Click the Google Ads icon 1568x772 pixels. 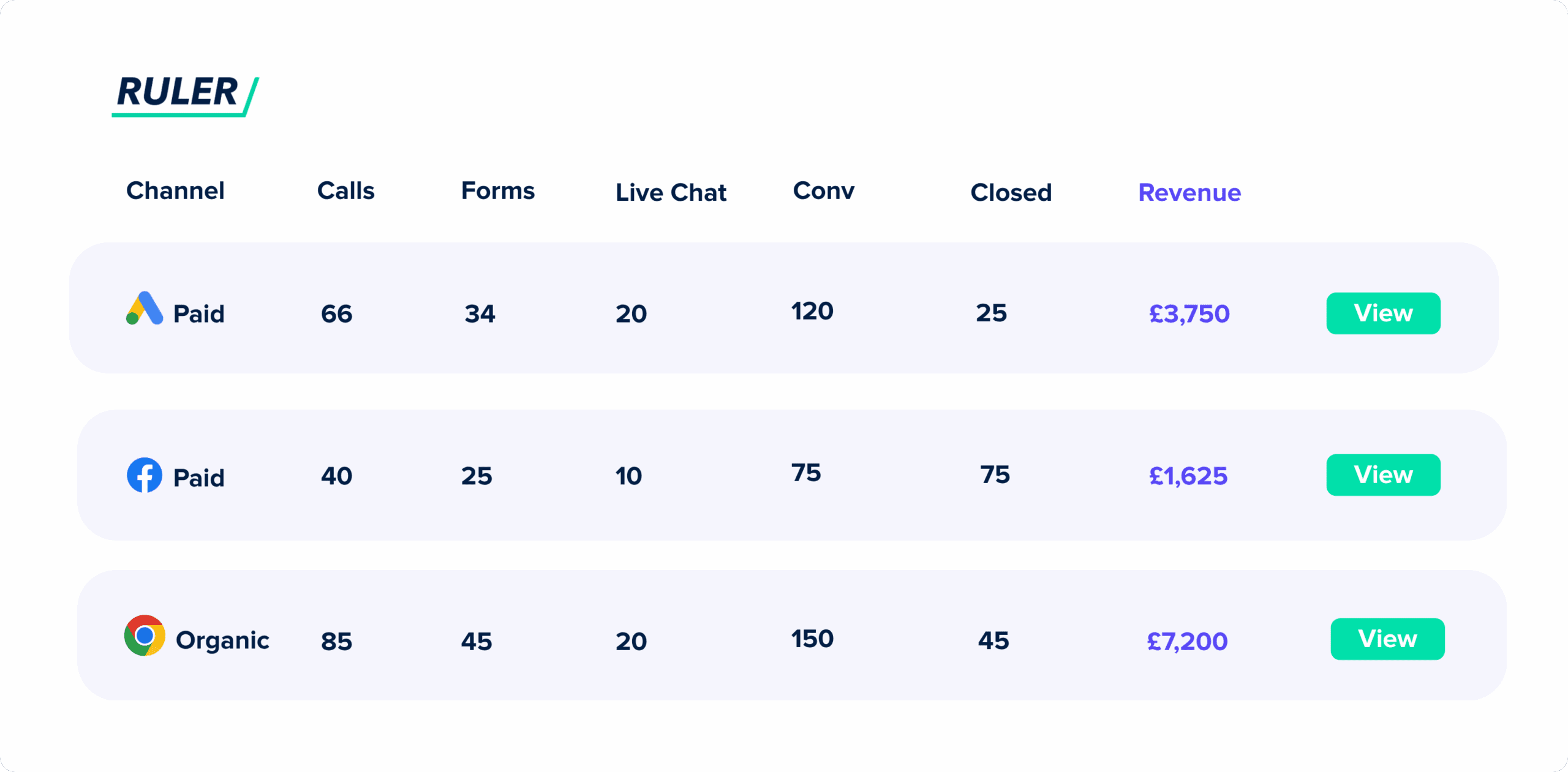coord(145,309)
